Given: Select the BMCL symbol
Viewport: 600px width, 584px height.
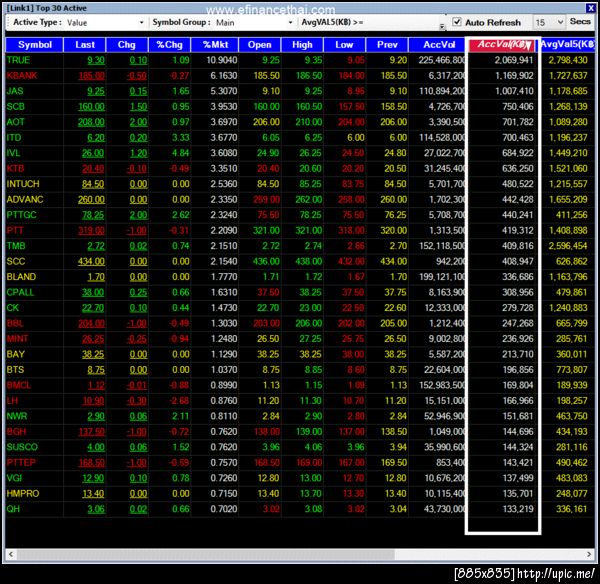Looking at the screenshot, I should [x=18, y=385].
